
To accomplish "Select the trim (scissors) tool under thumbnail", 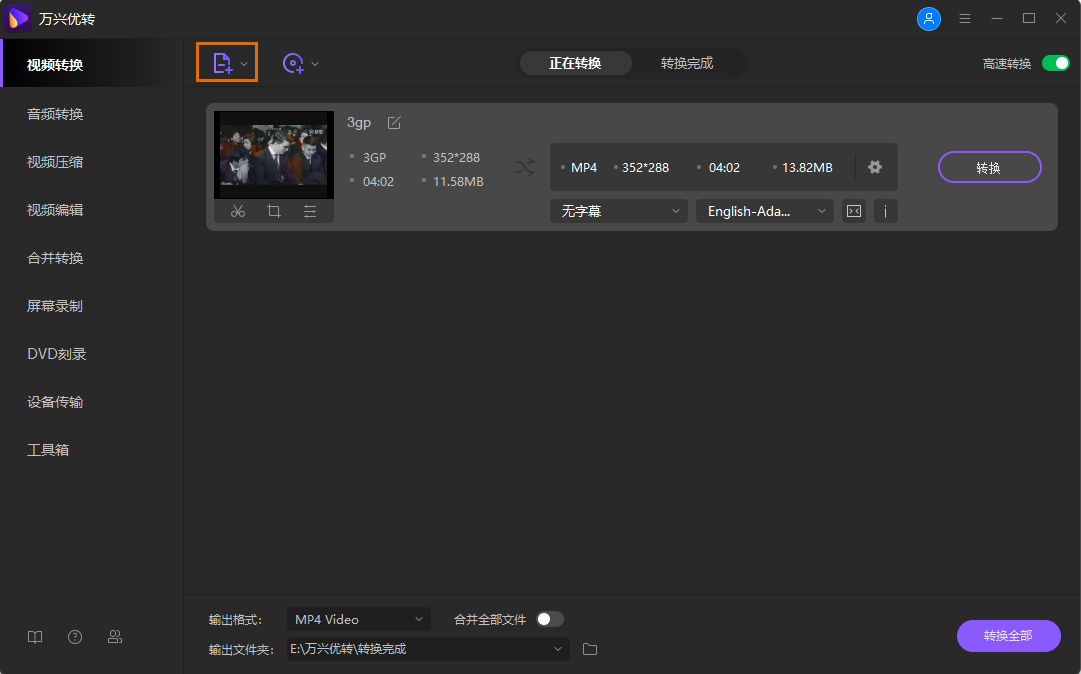I will [238, 211].
